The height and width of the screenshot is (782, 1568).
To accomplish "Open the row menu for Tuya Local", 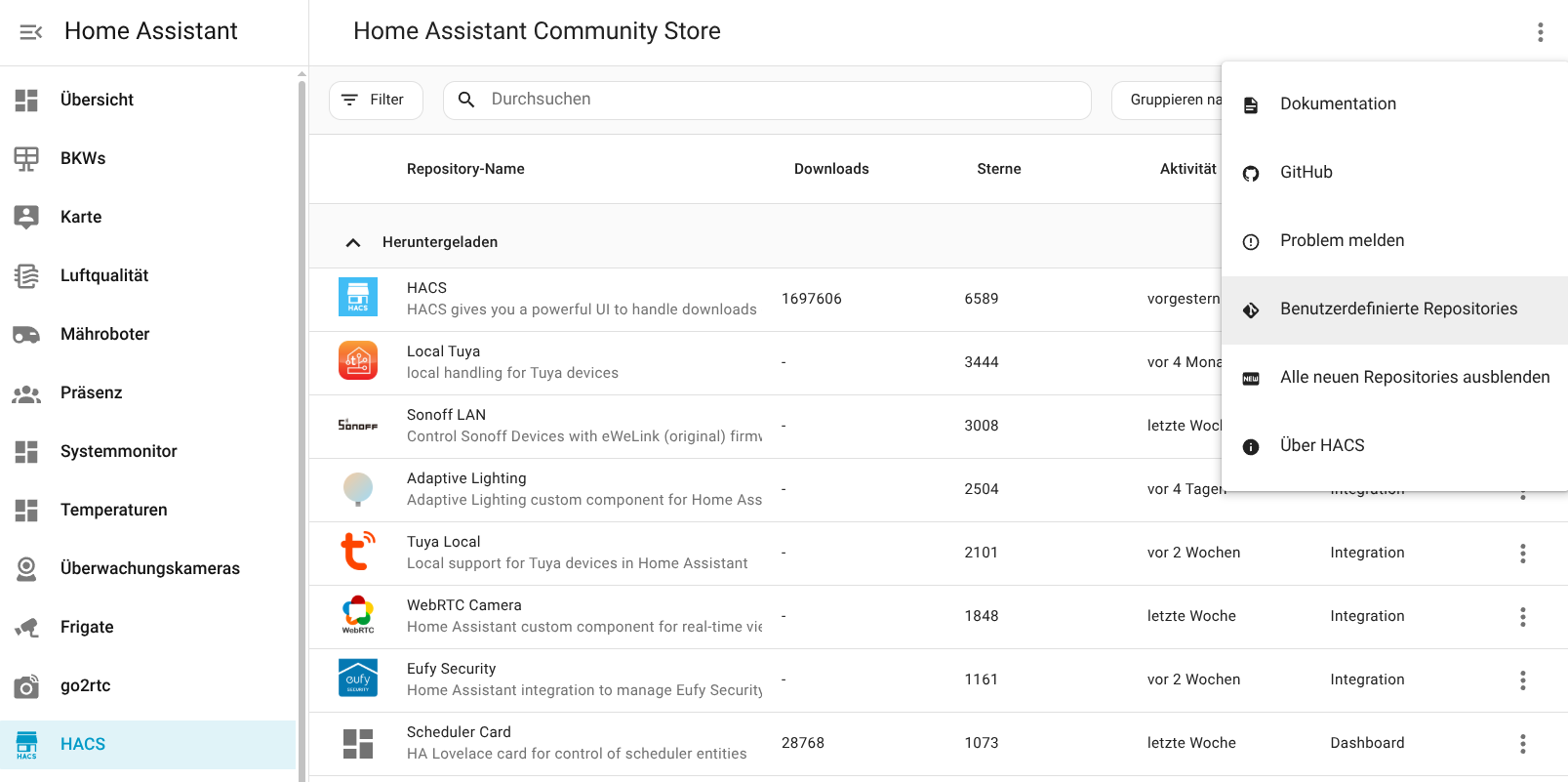I will click(x=1522, y=554).
